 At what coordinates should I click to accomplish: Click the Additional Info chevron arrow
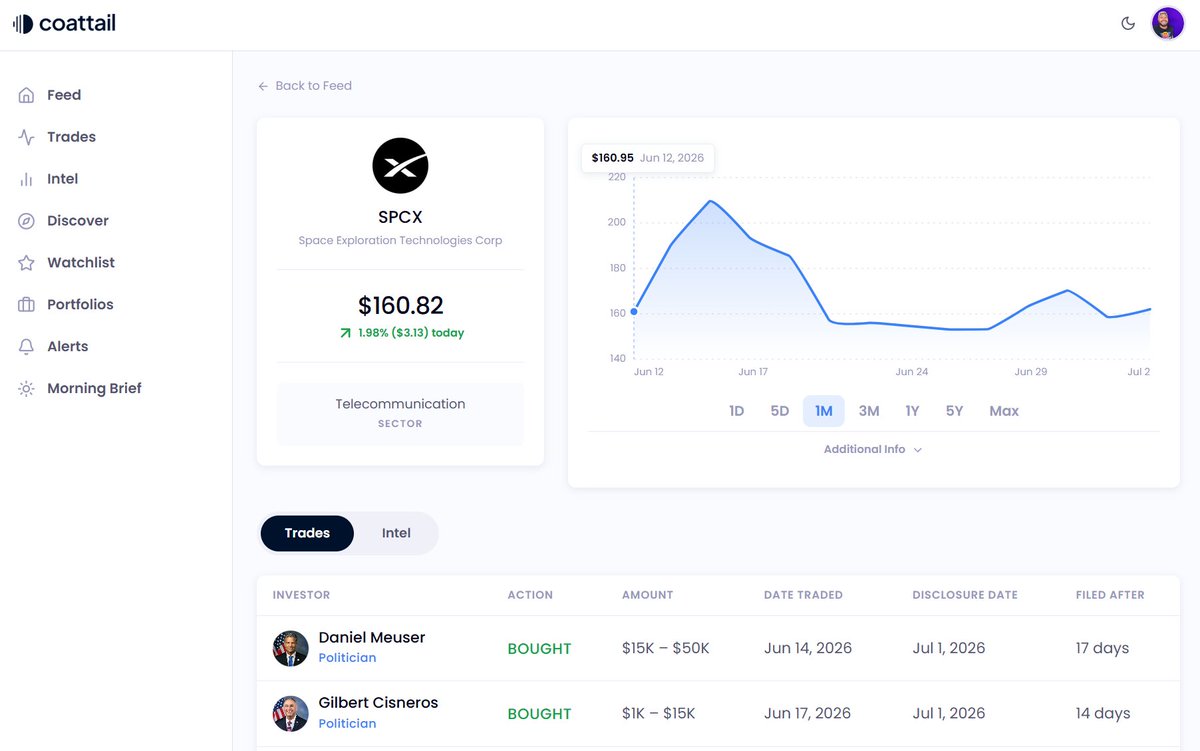pyautogui.click(x=918, y=450)
